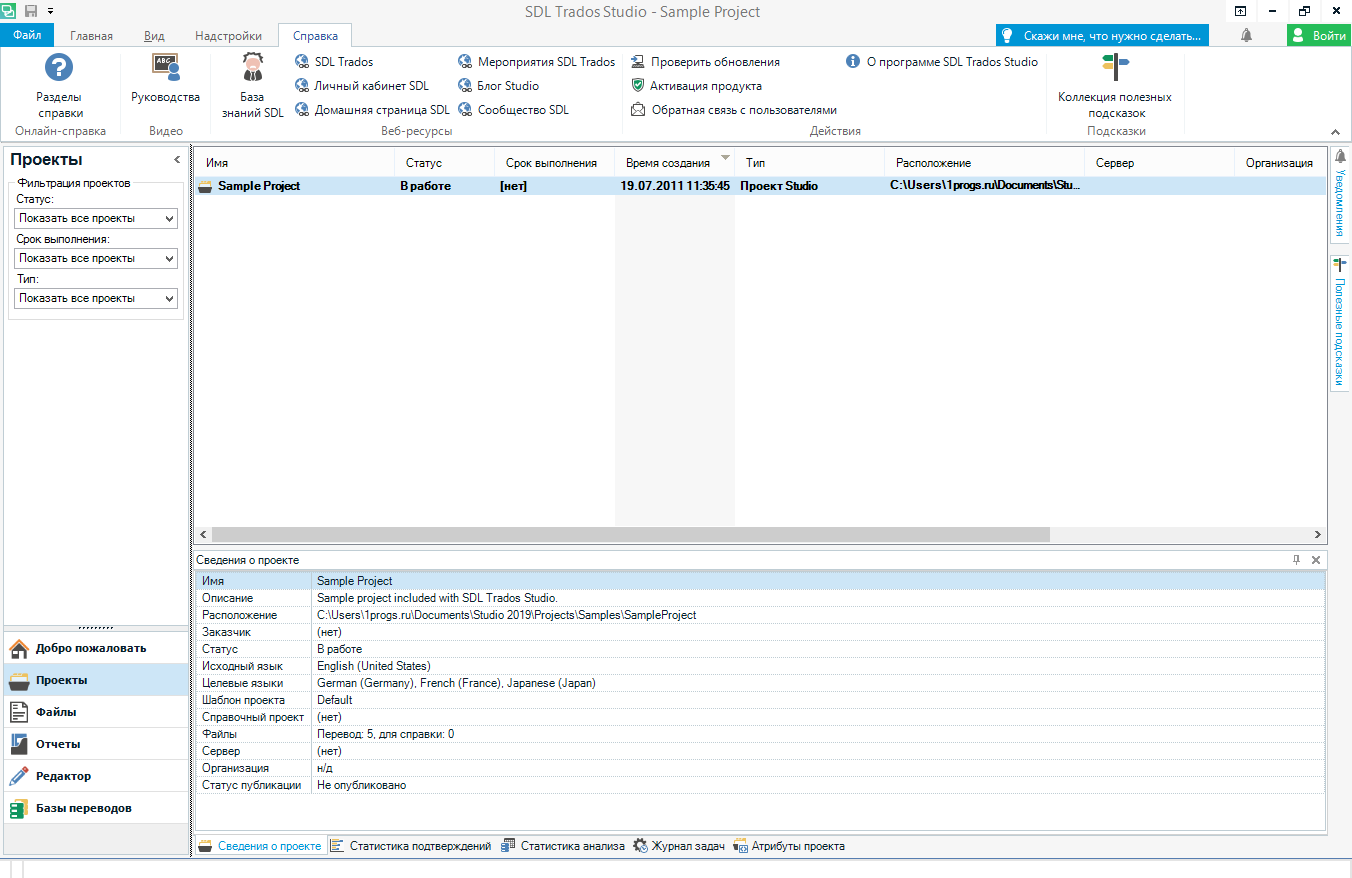Sort by the Расположение column header
1352x878 pixels.
coord(985,163)
